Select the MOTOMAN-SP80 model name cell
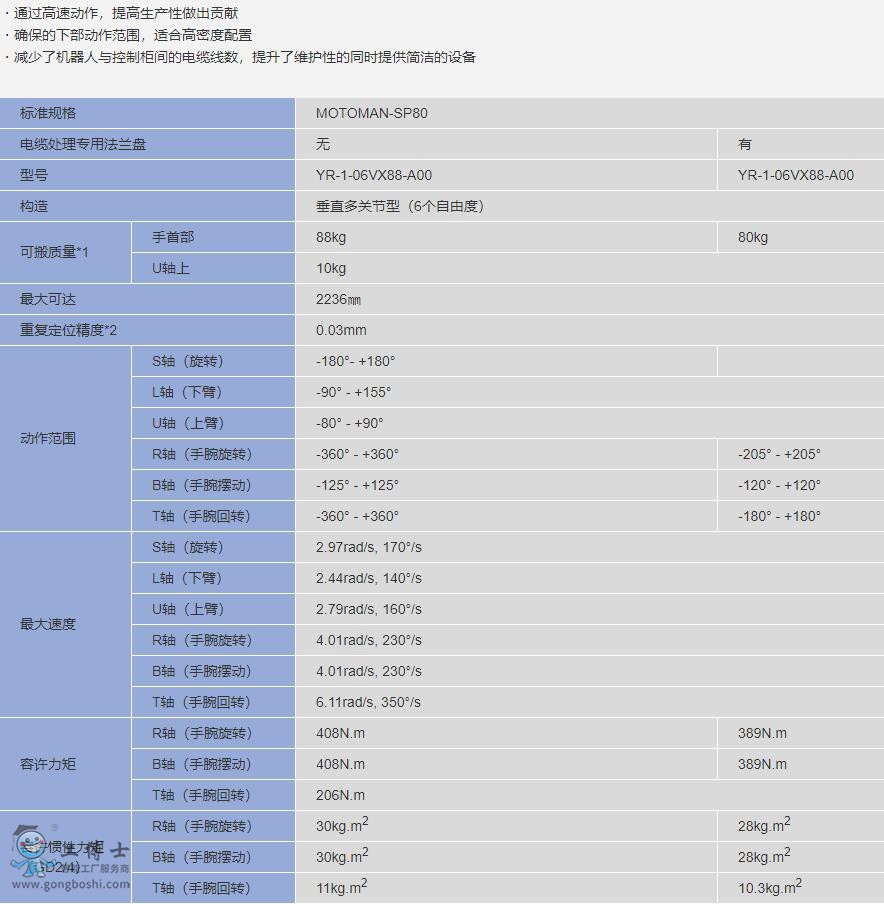The height and width of the screenshot is (904, 884). pyautogui.click(x=371, y=113)
